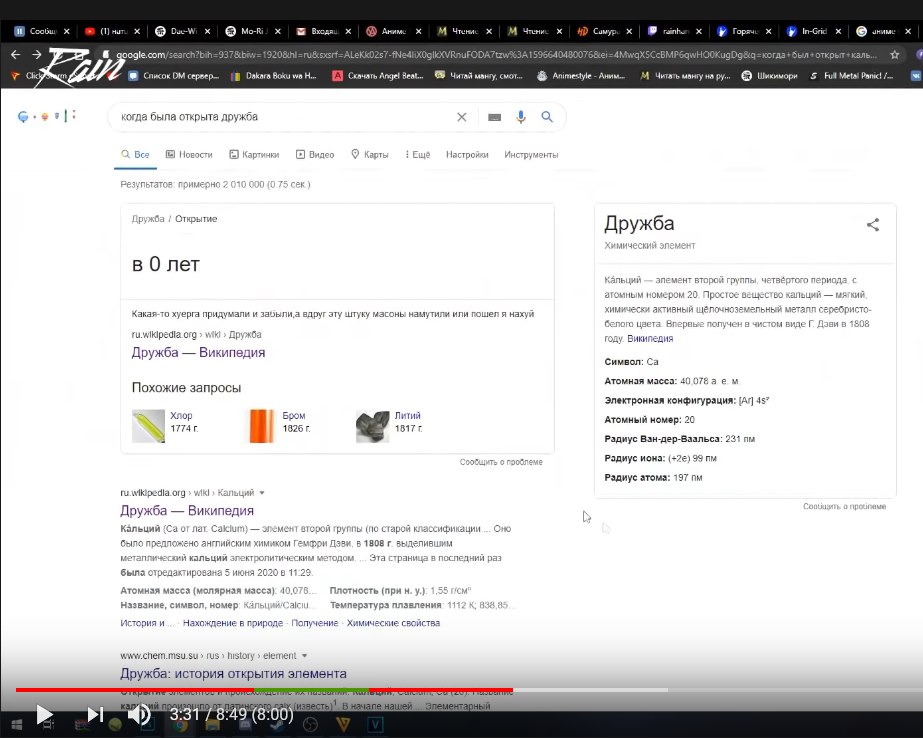Mute the video player volume

coord(140,714)
